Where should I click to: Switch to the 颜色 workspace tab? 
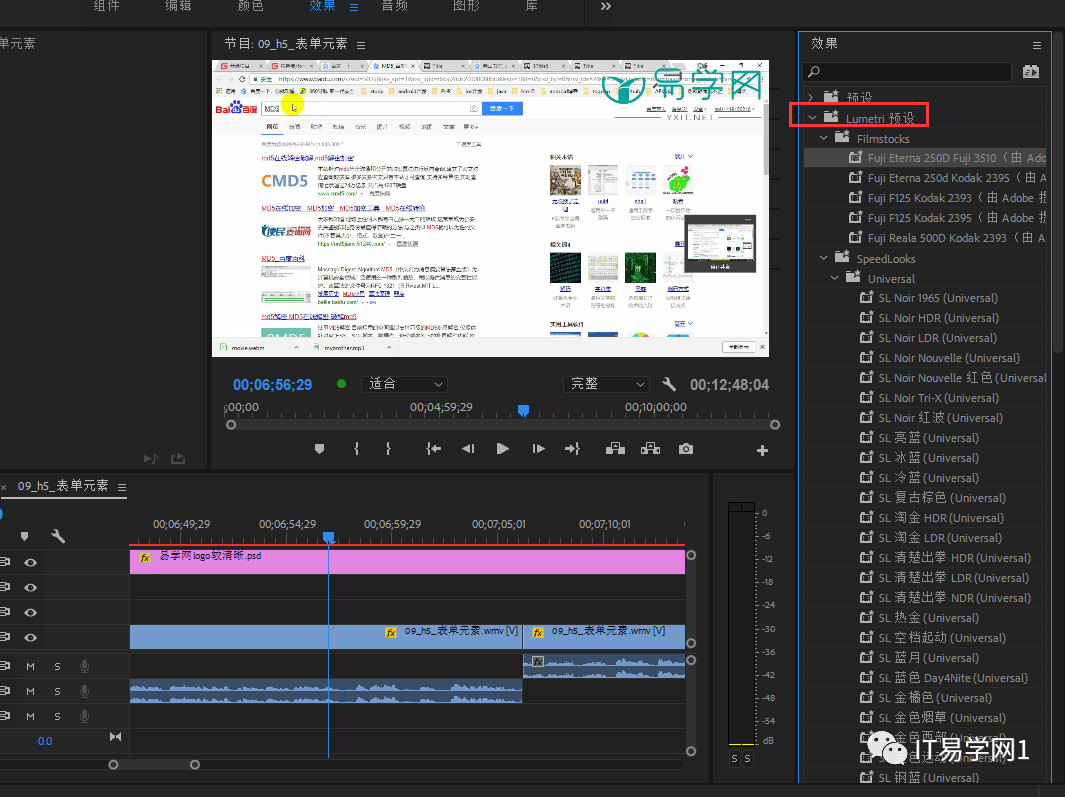250,6
